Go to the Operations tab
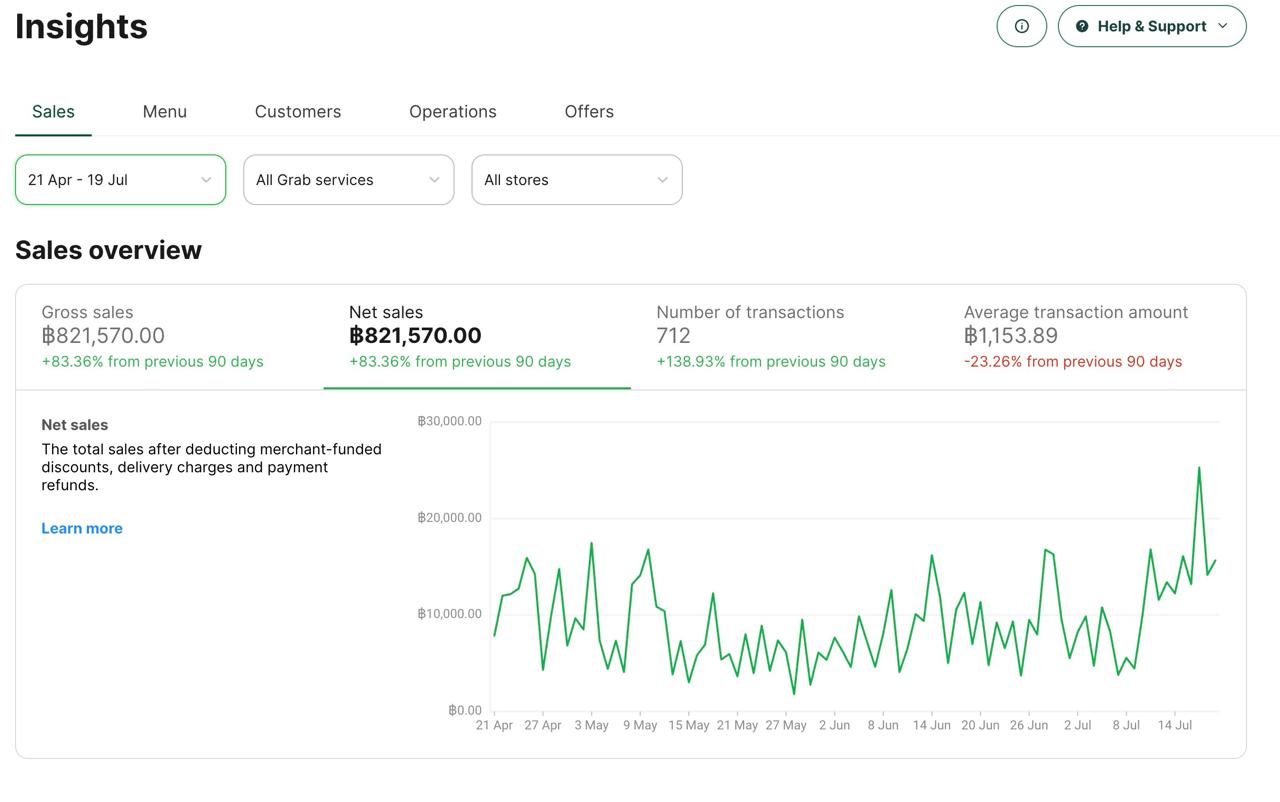 tap(453, 112)
